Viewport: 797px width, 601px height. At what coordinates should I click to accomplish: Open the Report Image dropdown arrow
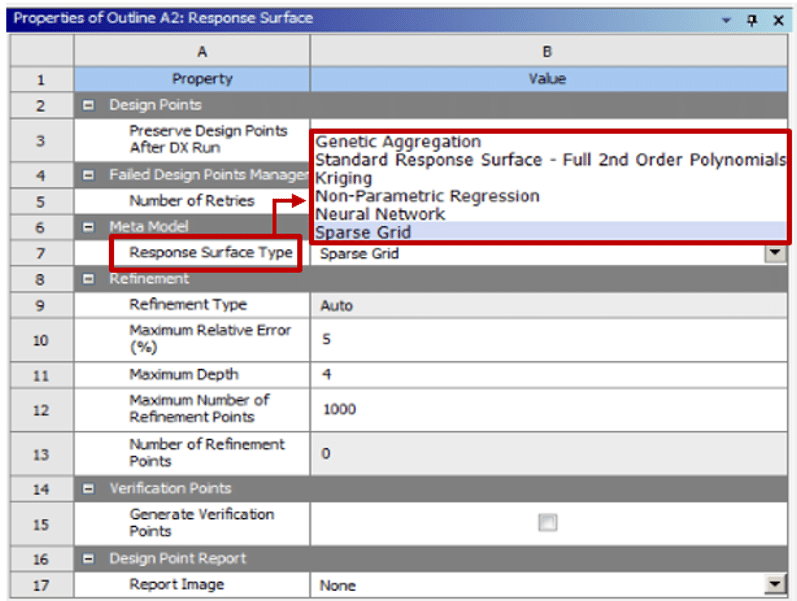point(775,585)
